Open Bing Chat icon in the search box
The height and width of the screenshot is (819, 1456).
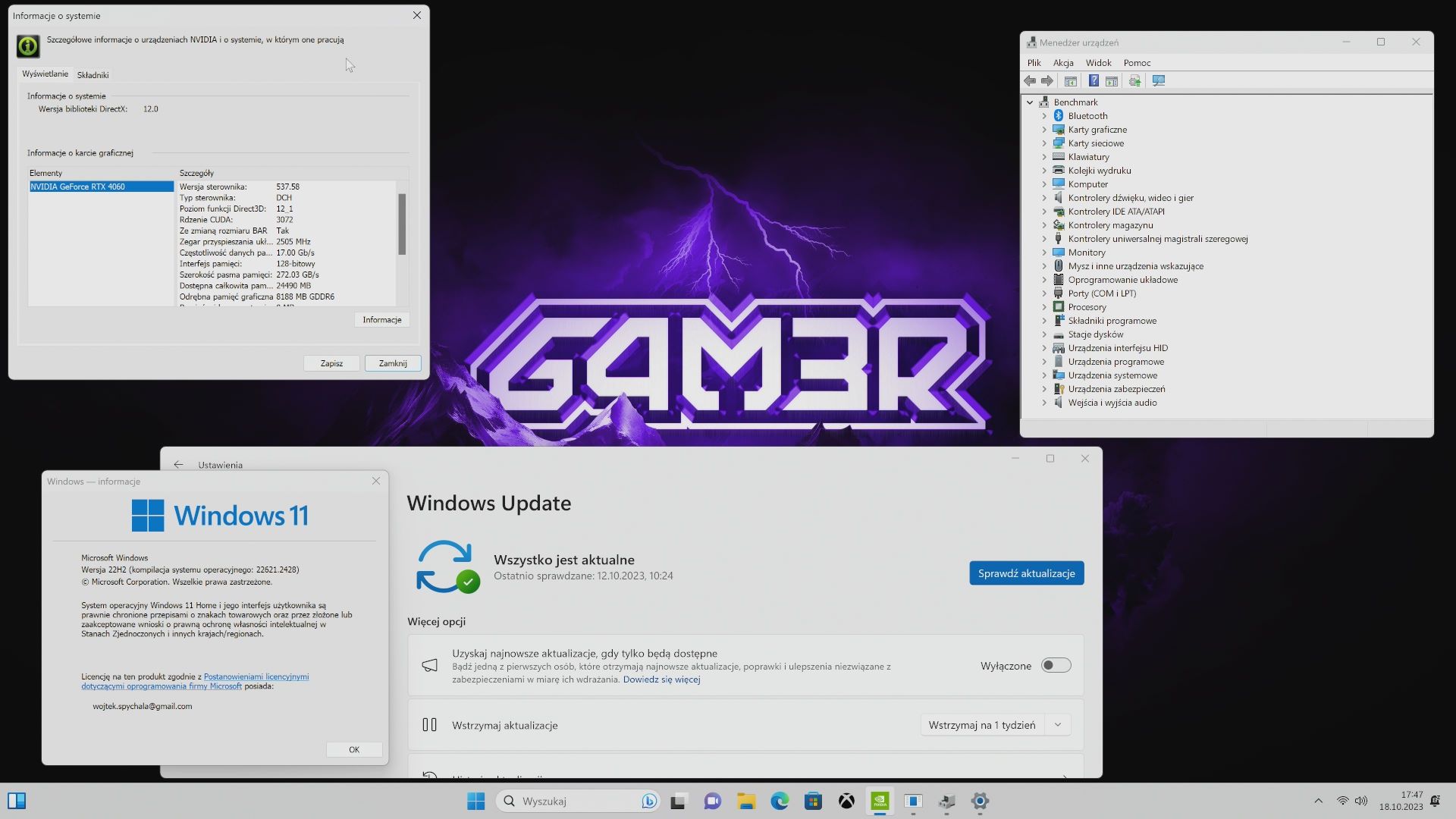click(x=648, y=801)
